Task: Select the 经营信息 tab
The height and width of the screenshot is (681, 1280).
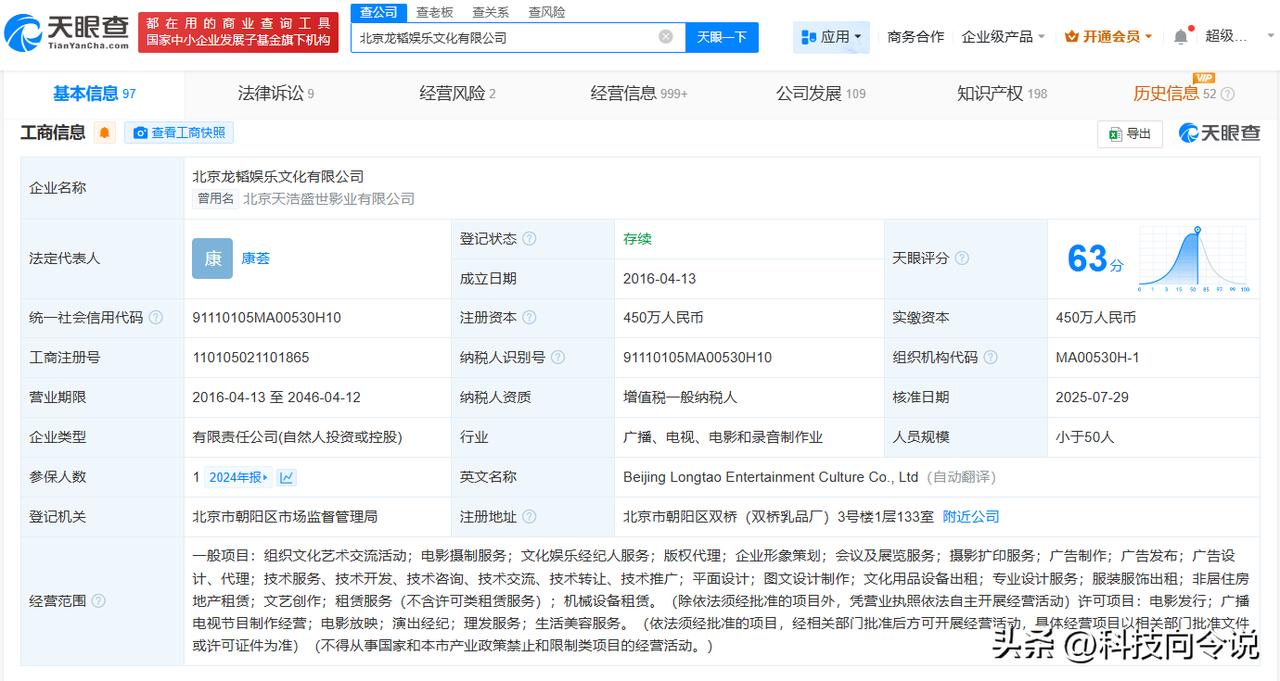Action: pyautogui.click(x=639, y=93)
